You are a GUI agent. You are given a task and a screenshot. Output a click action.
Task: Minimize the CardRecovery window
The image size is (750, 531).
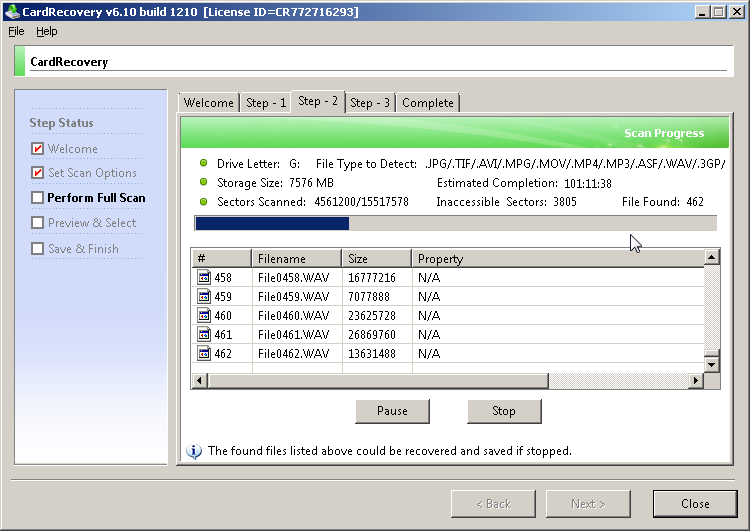[x=702, y=11]
